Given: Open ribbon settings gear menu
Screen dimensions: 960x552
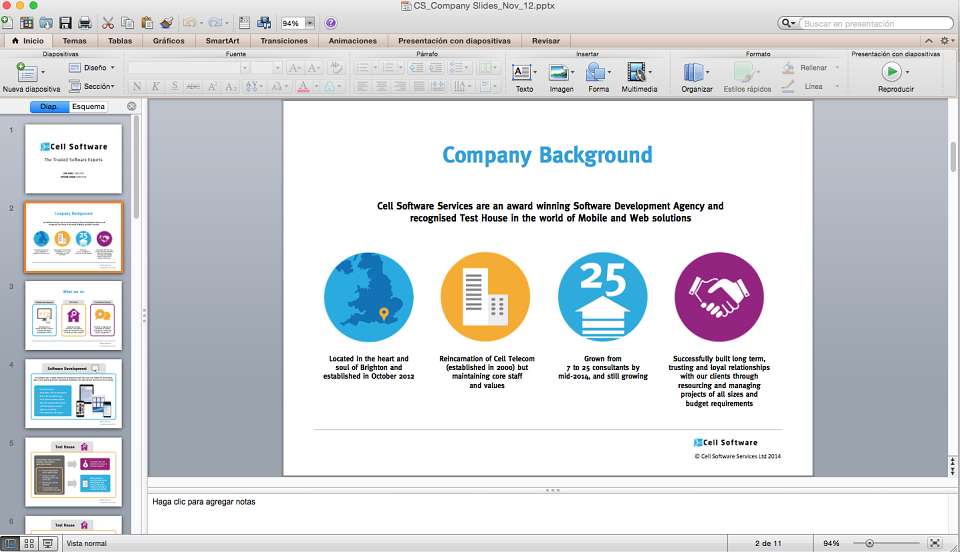Looking at the screenshot, I should [x=946, y=41].
